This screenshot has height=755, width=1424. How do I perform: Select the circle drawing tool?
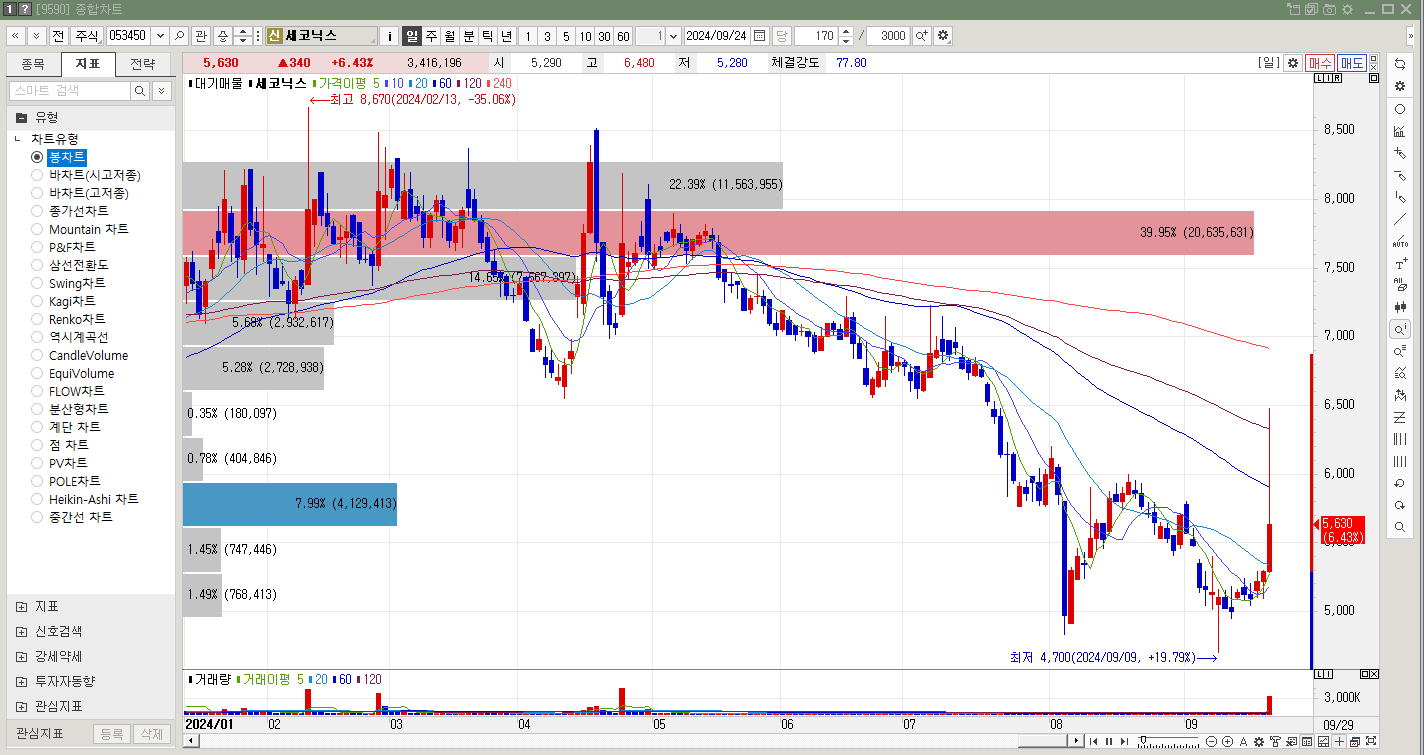click(1400, 109)
